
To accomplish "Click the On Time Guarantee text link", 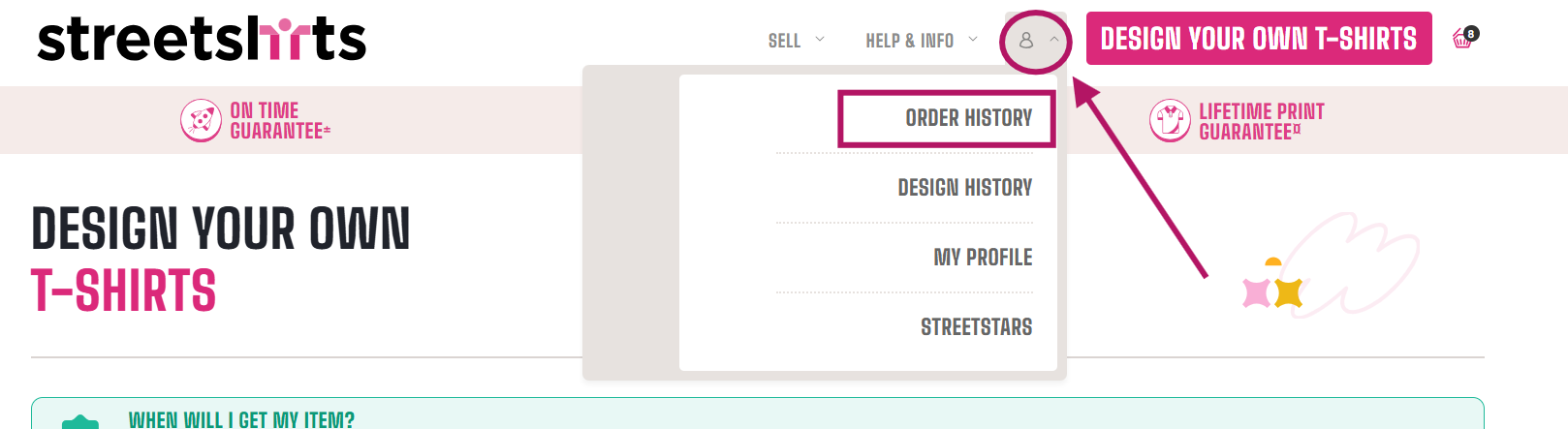I will [x=278, y=121].
